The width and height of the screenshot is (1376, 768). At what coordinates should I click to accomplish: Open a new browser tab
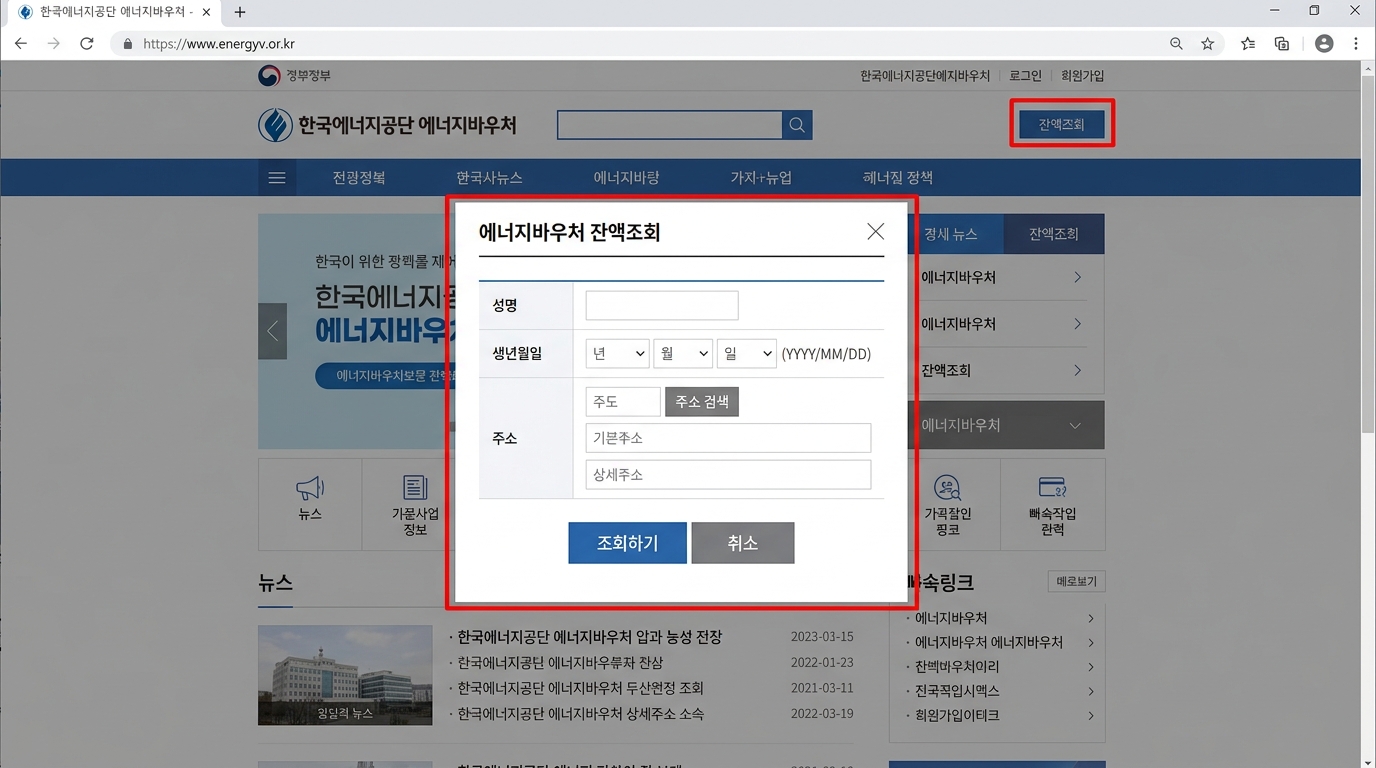[x=240, y=13]
